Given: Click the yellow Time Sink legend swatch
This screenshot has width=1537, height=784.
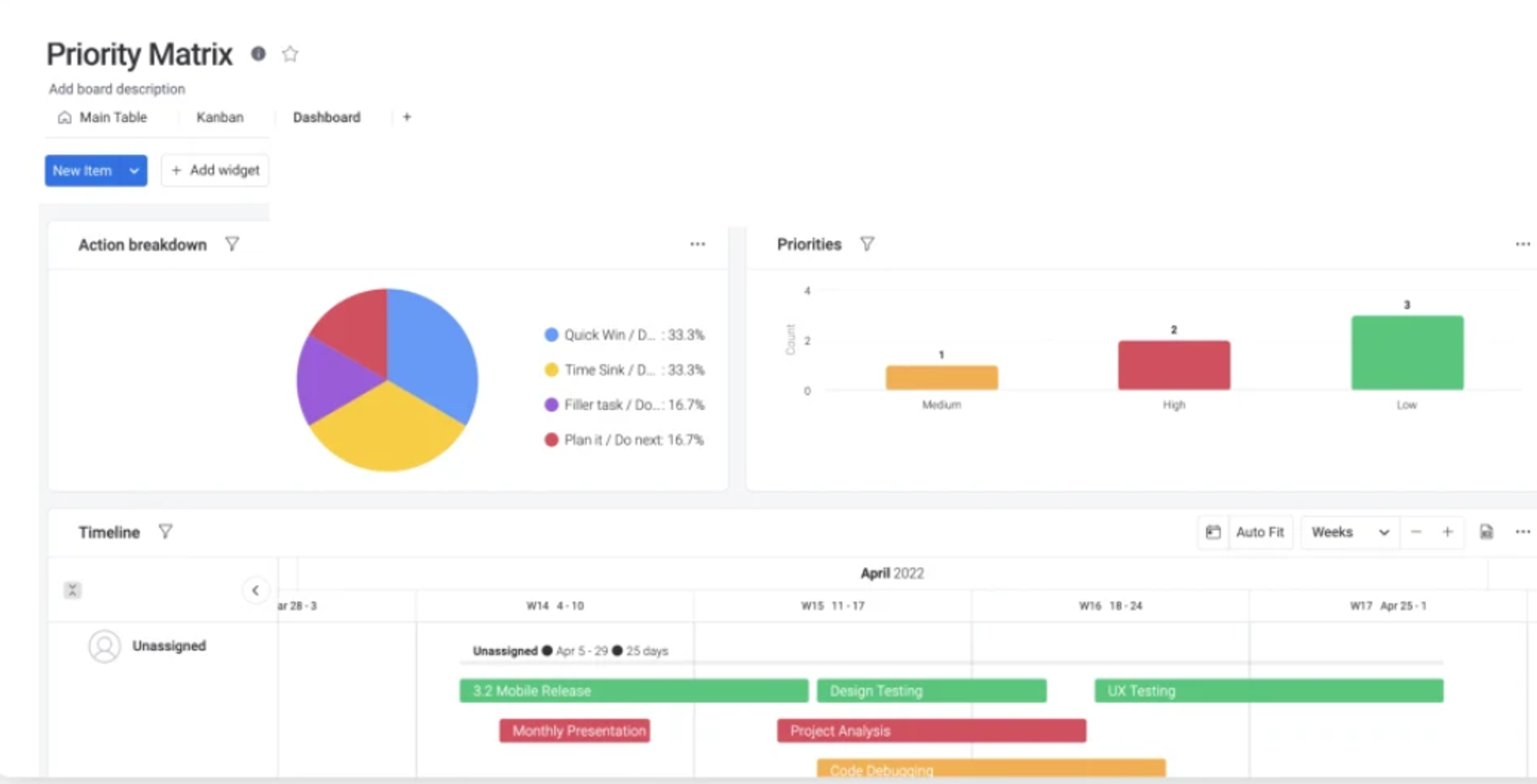Looking at the screenshot, I should coord(551,370).
